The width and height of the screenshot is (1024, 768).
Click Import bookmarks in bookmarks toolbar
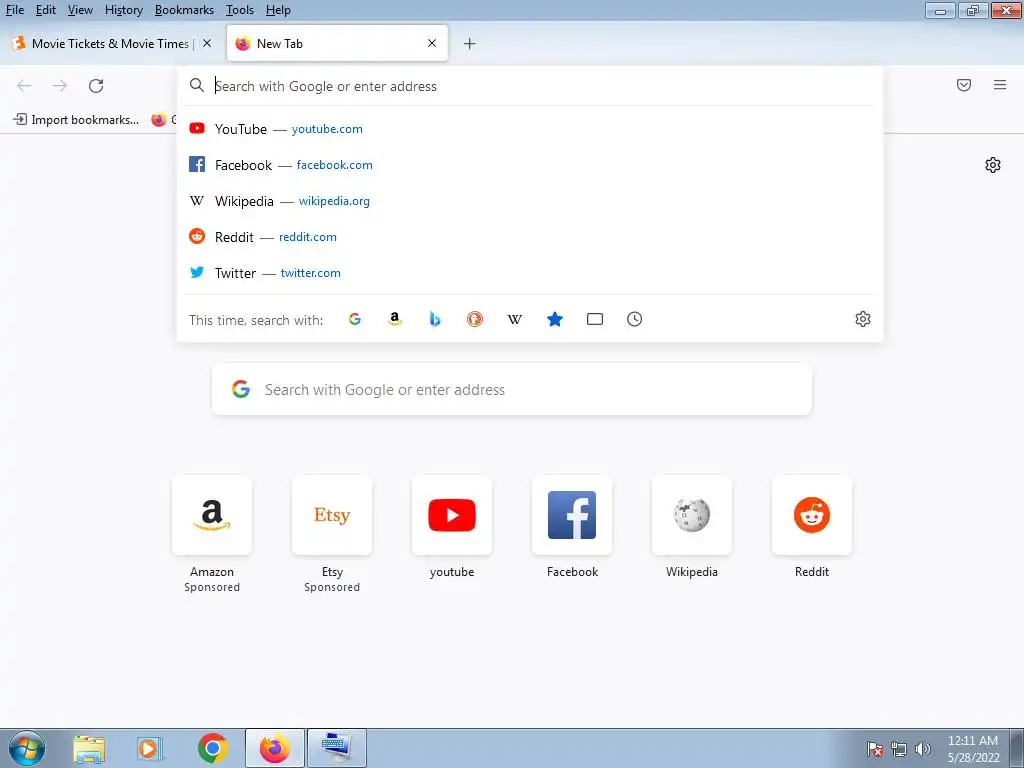[x=76, y=120]
